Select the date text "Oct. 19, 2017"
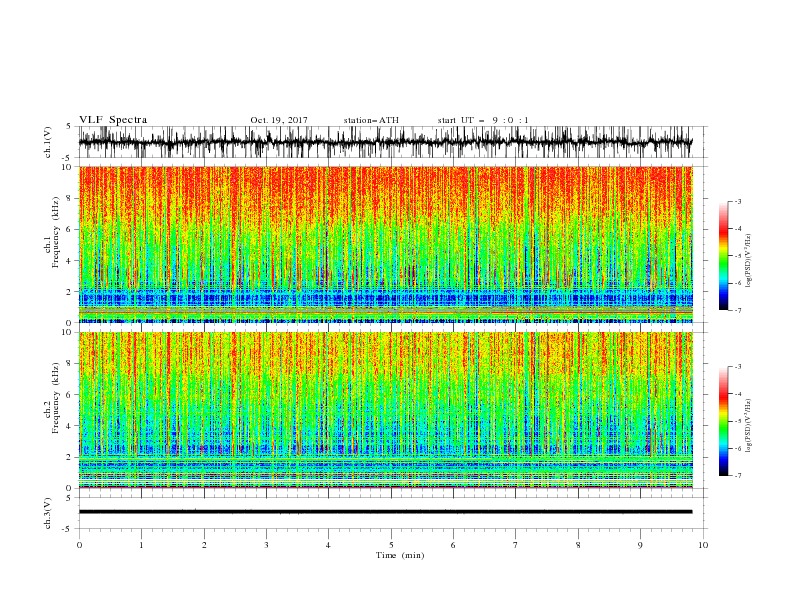792x612 pixels. tap(279, 120)
